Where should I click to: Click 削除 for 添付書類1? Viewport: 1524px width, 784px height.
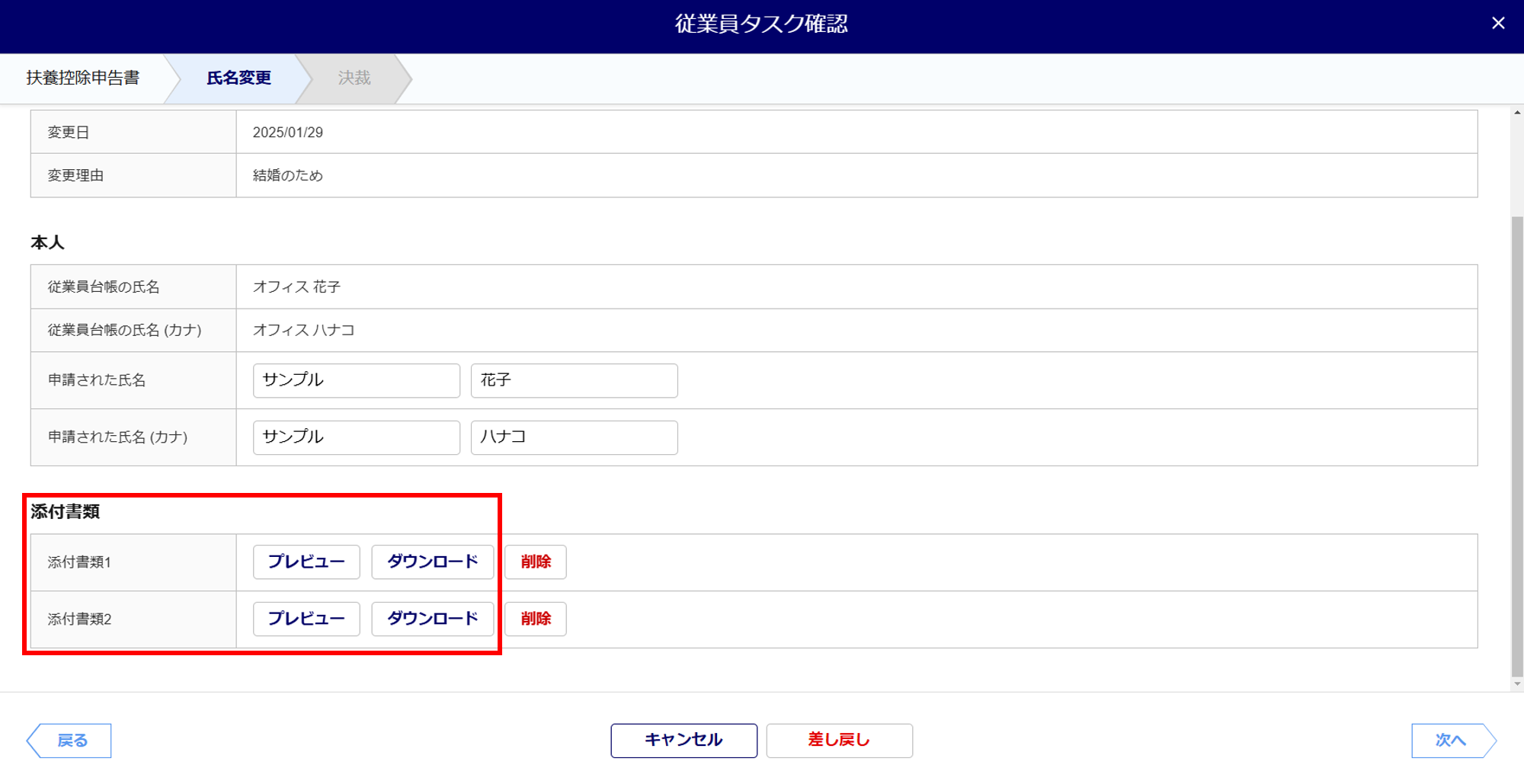point(536,562)
